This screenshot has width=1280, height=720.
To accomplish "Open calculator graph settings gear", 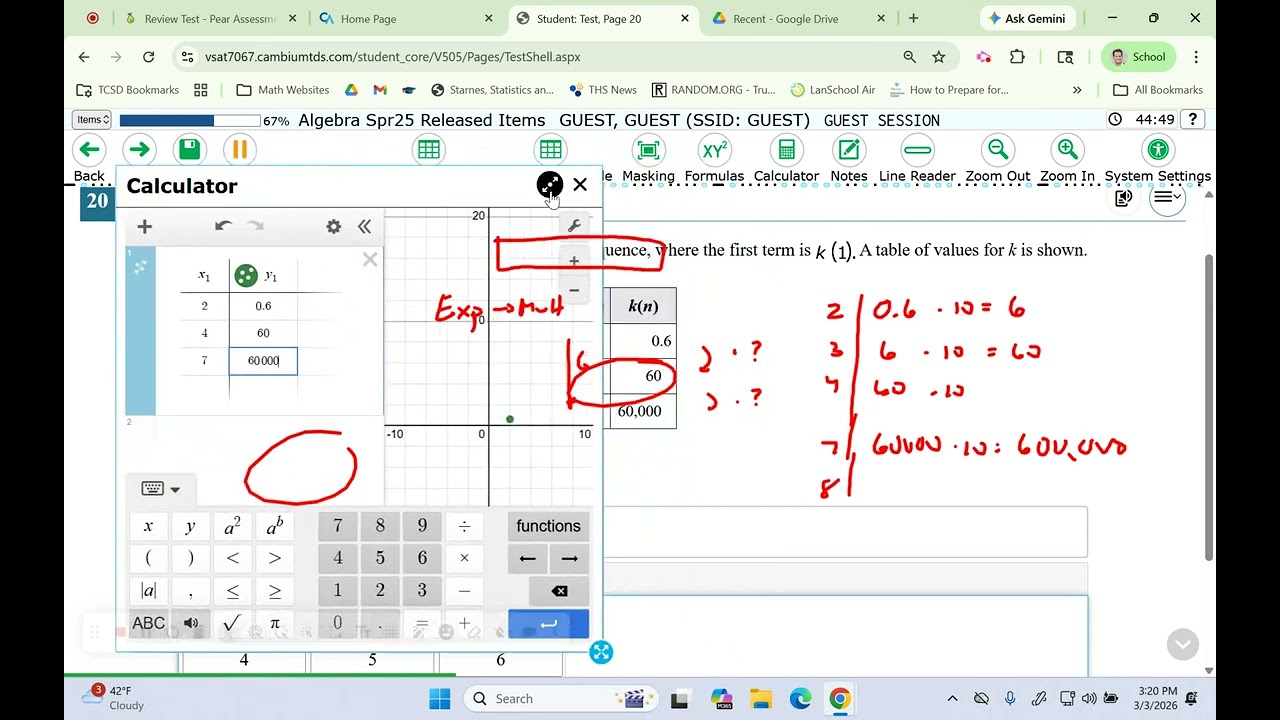I will coord(334,227).
